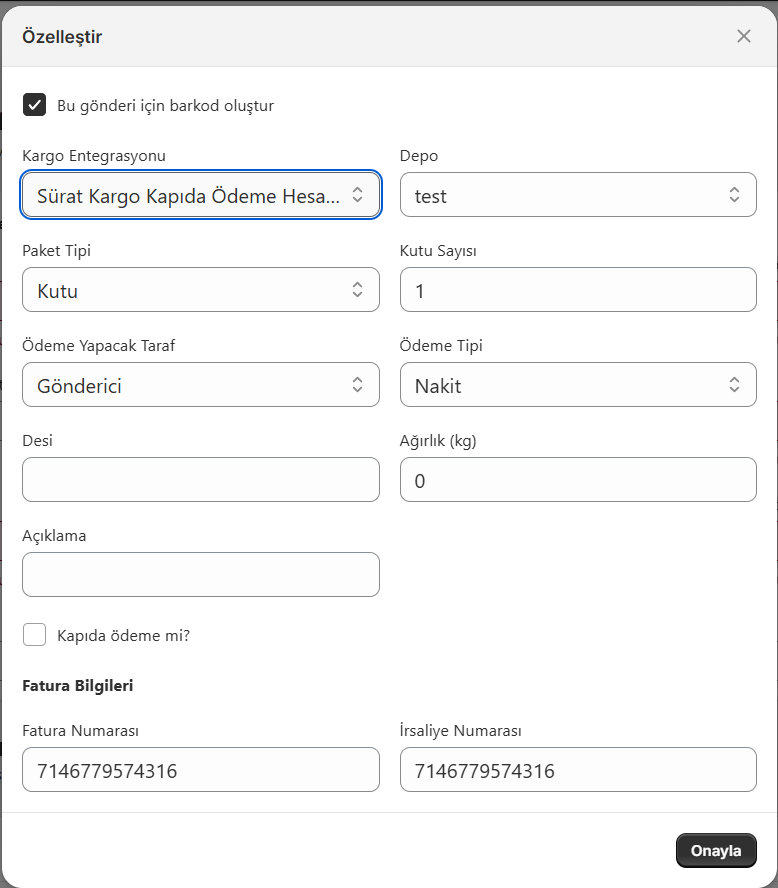The height and width of the screenshot is (888, 778).
Task: Enable the 'Kapıda ödeme mi?' checkbox
Action: tap(35, 635)
